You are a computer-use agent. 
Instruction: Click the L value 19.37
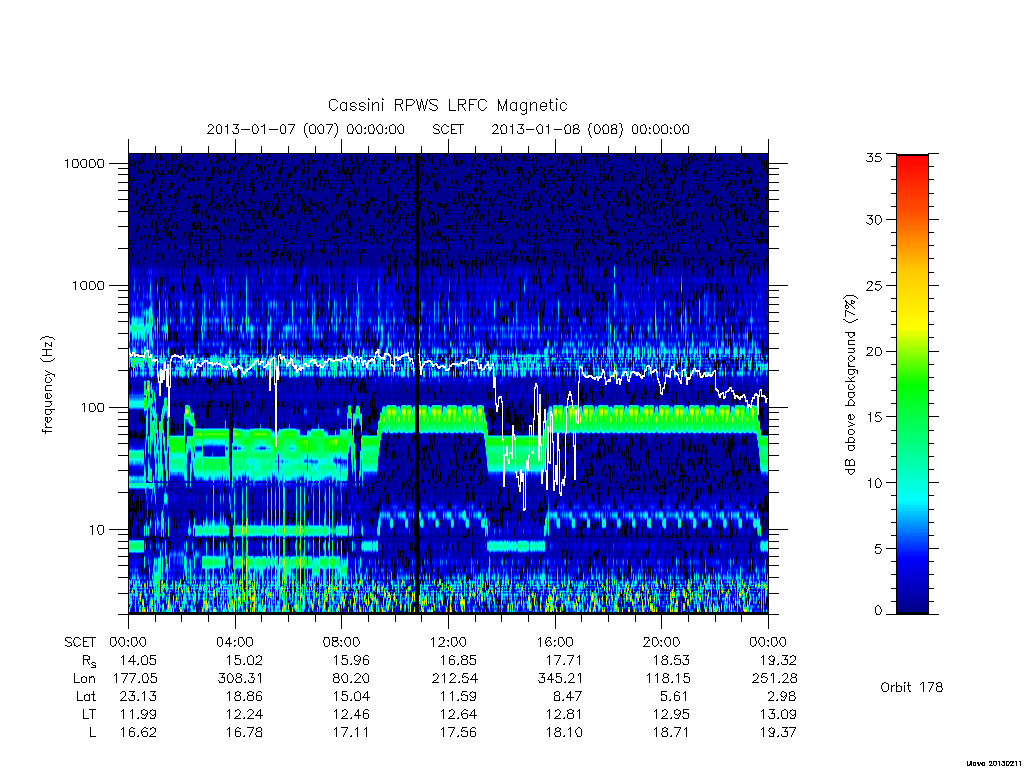778,733
